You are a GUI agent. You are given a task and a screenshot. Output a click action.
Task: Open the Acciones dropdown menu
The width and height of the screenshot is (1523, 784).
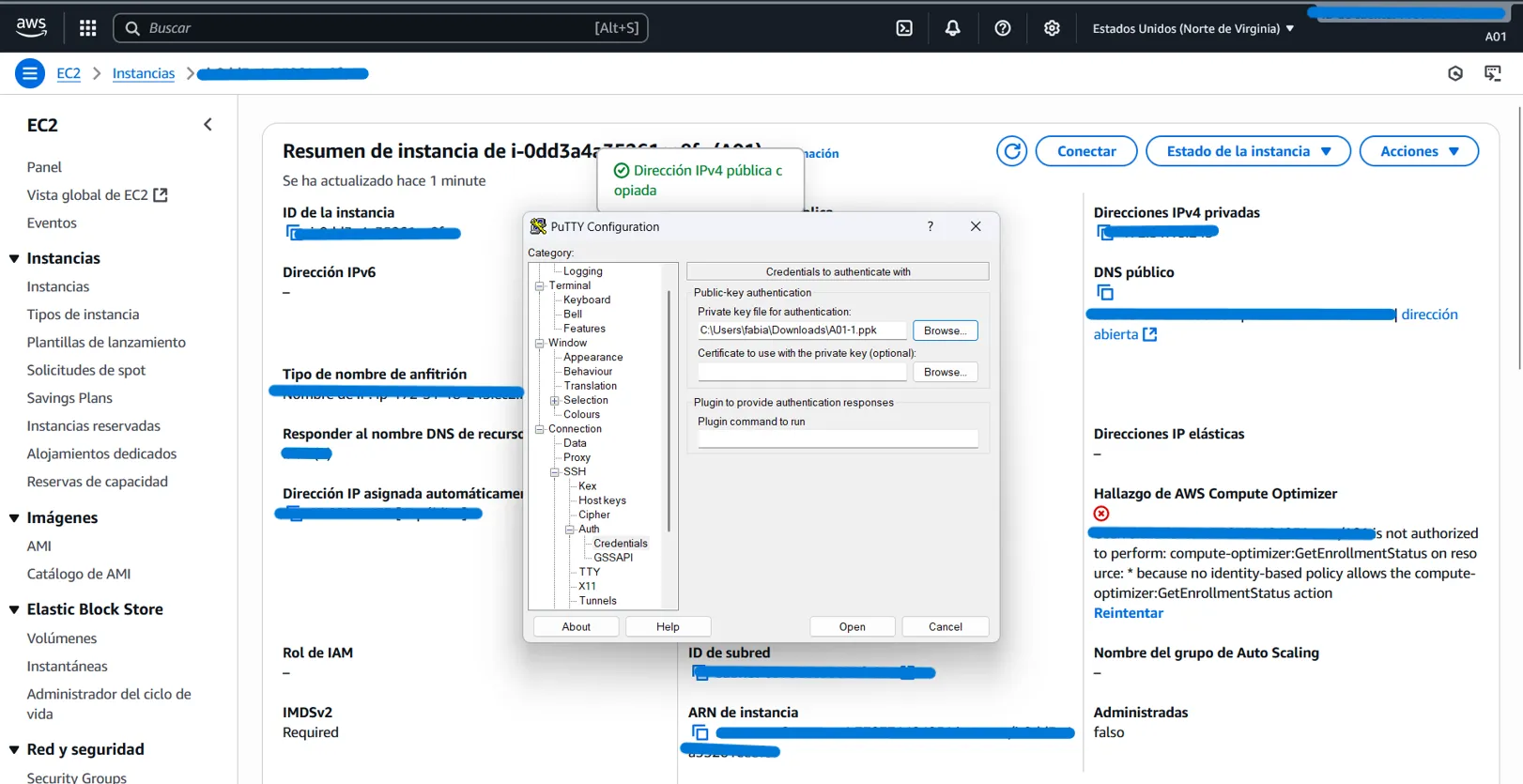(x=1419, y=151)
